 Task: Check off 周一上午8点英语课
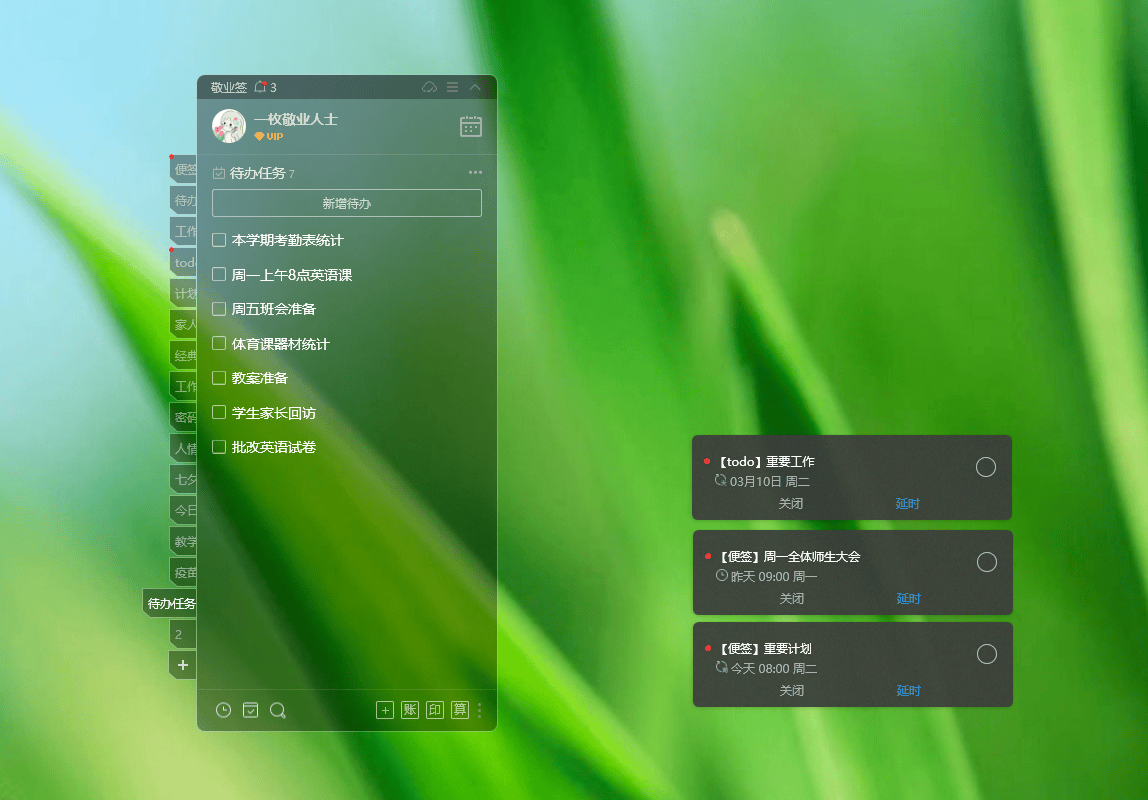[218, 274]
